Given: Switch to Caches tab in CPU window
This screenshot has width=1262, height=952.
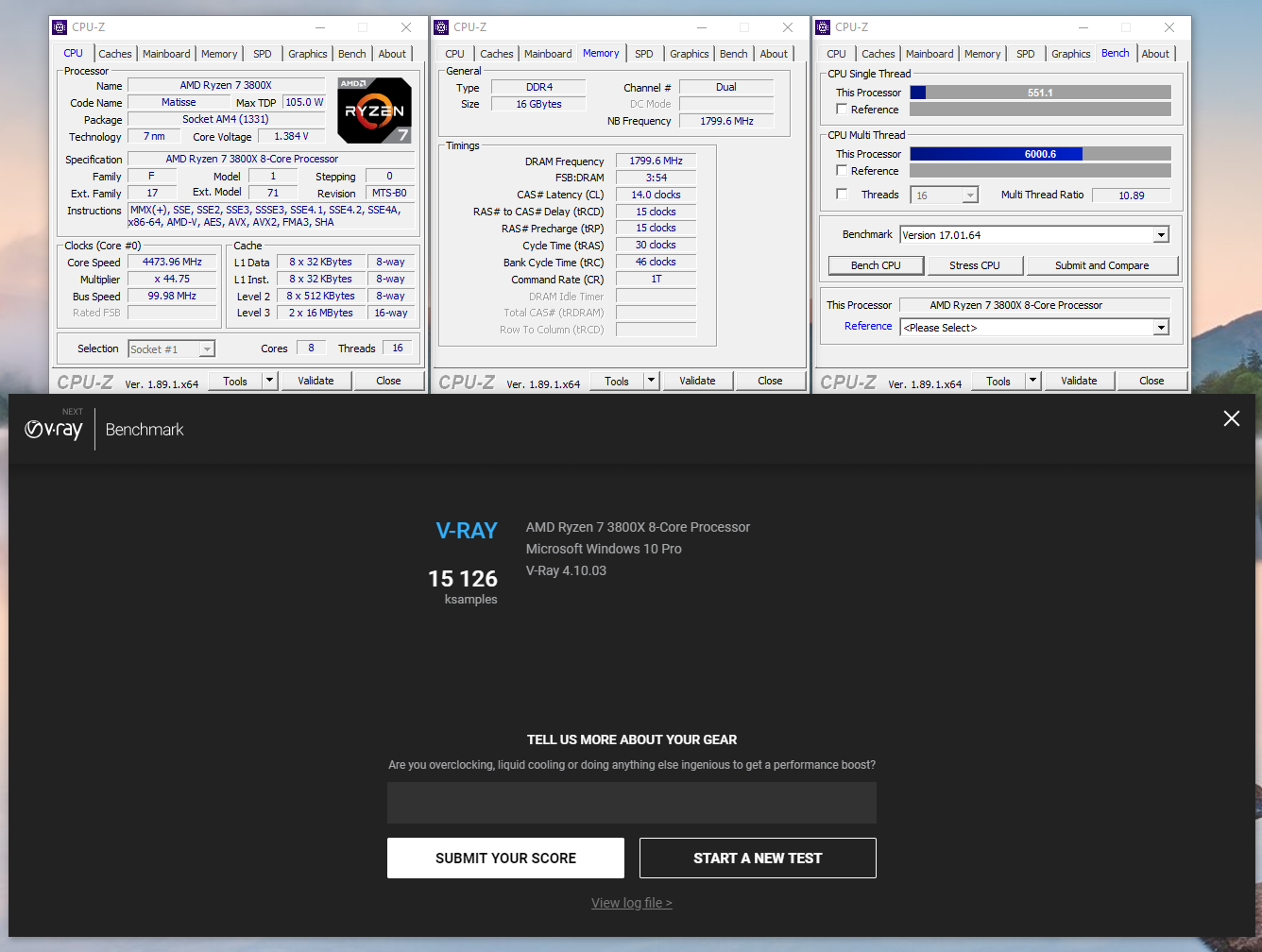Looking at the screenshot, I should pyautogui.click(x=115, y=54).
